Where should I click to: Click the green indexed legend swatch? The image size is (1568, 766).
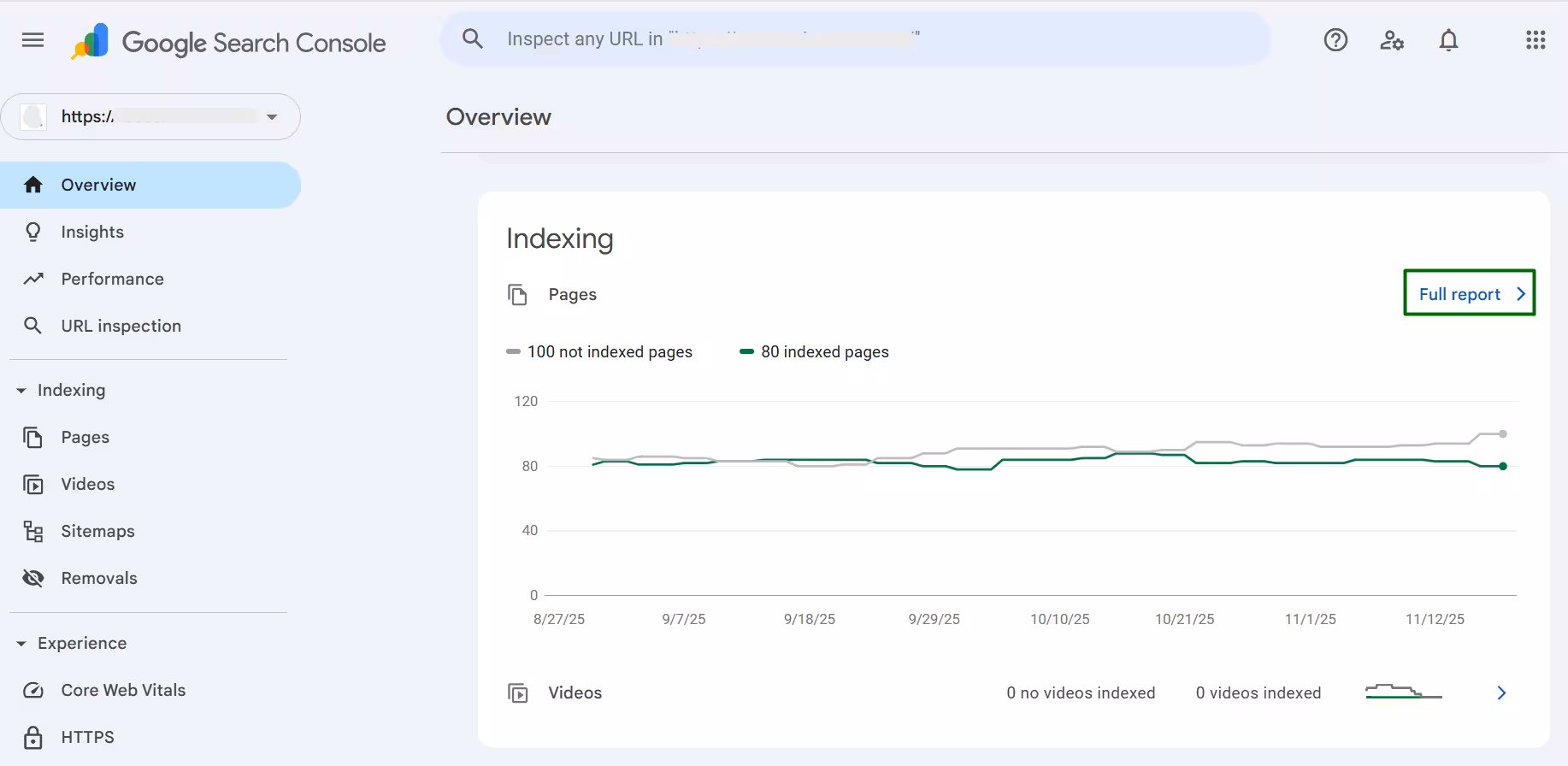[x=746, y=351]
